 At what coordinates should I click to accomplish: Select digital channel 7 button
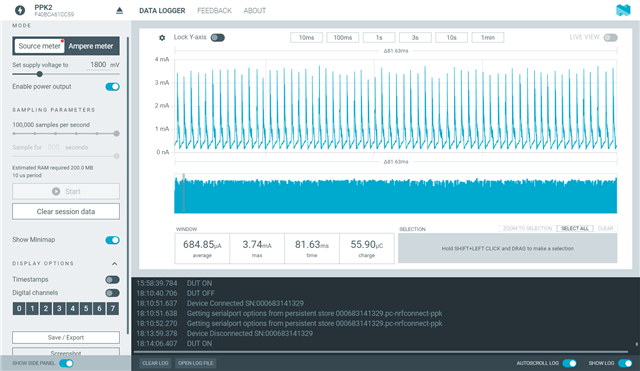(113, 309)
